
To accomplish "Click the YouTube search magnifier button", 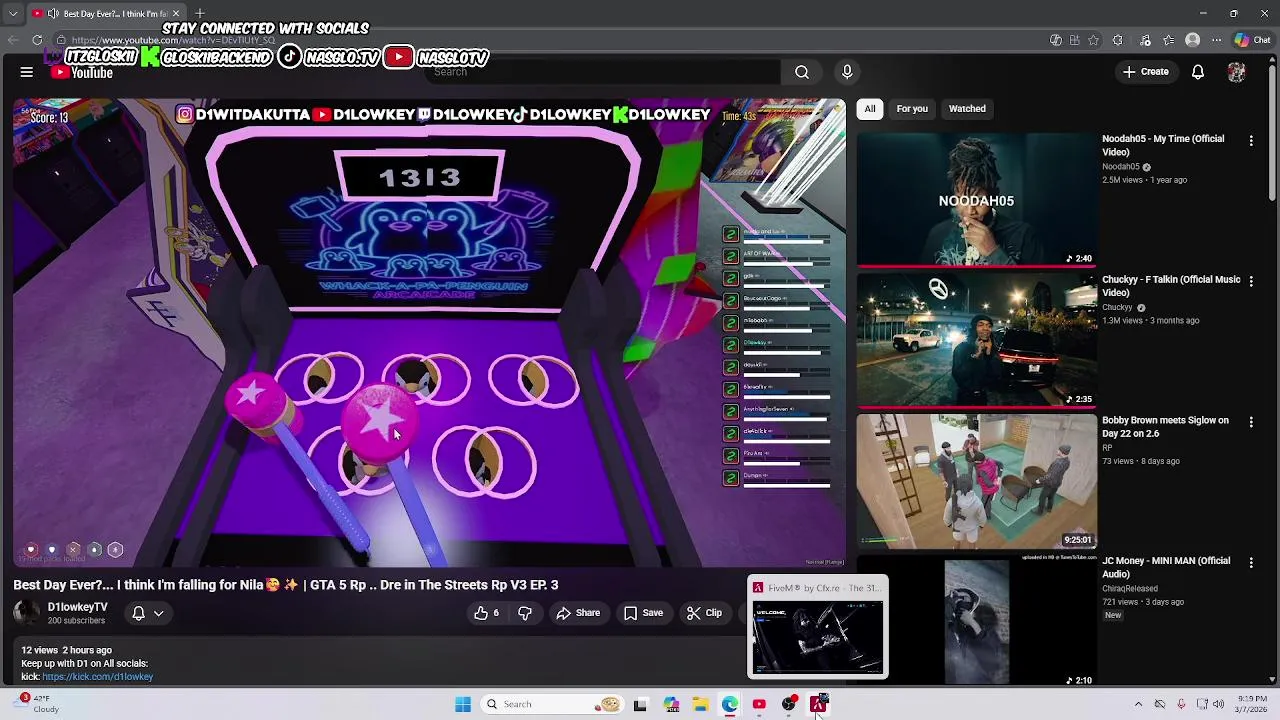I will pyautogui.click(x=802, y=72).
